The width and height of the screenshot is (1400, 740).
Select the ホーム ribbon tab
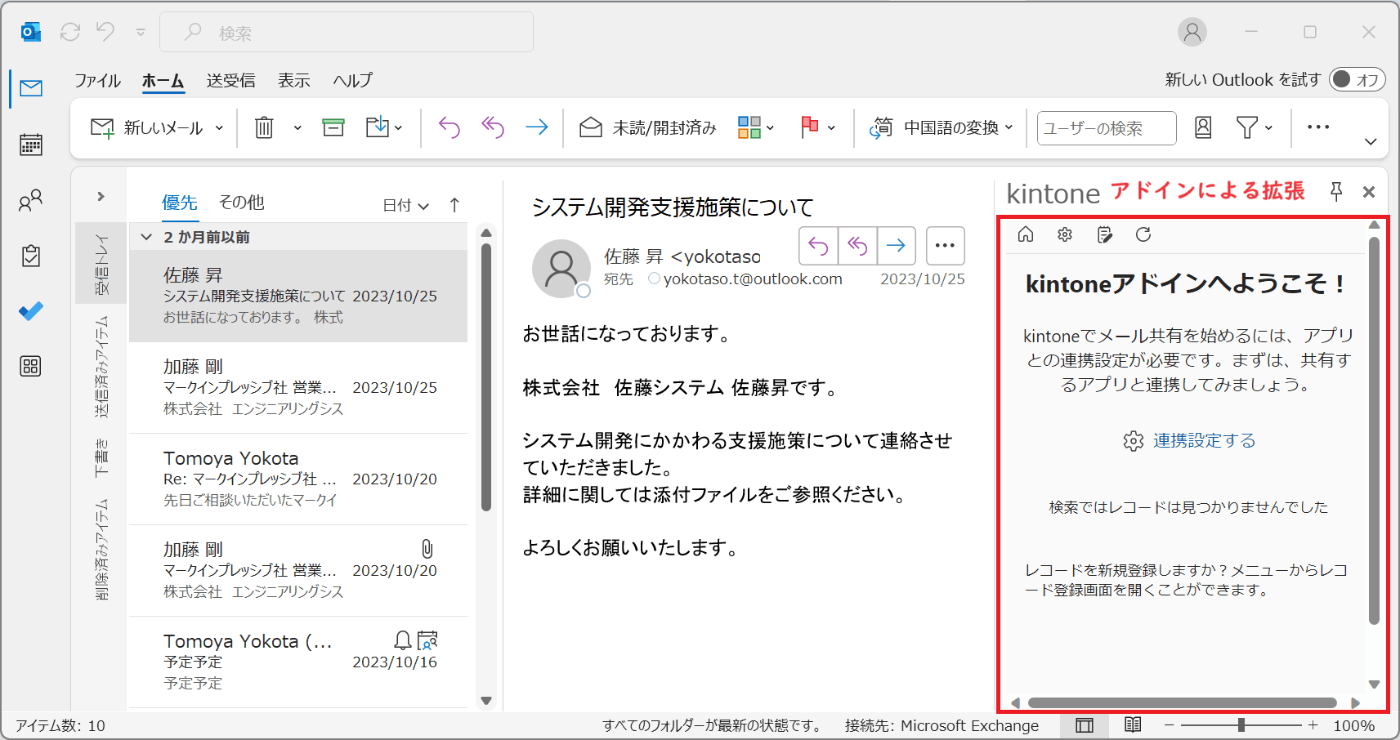coord(163,81)
